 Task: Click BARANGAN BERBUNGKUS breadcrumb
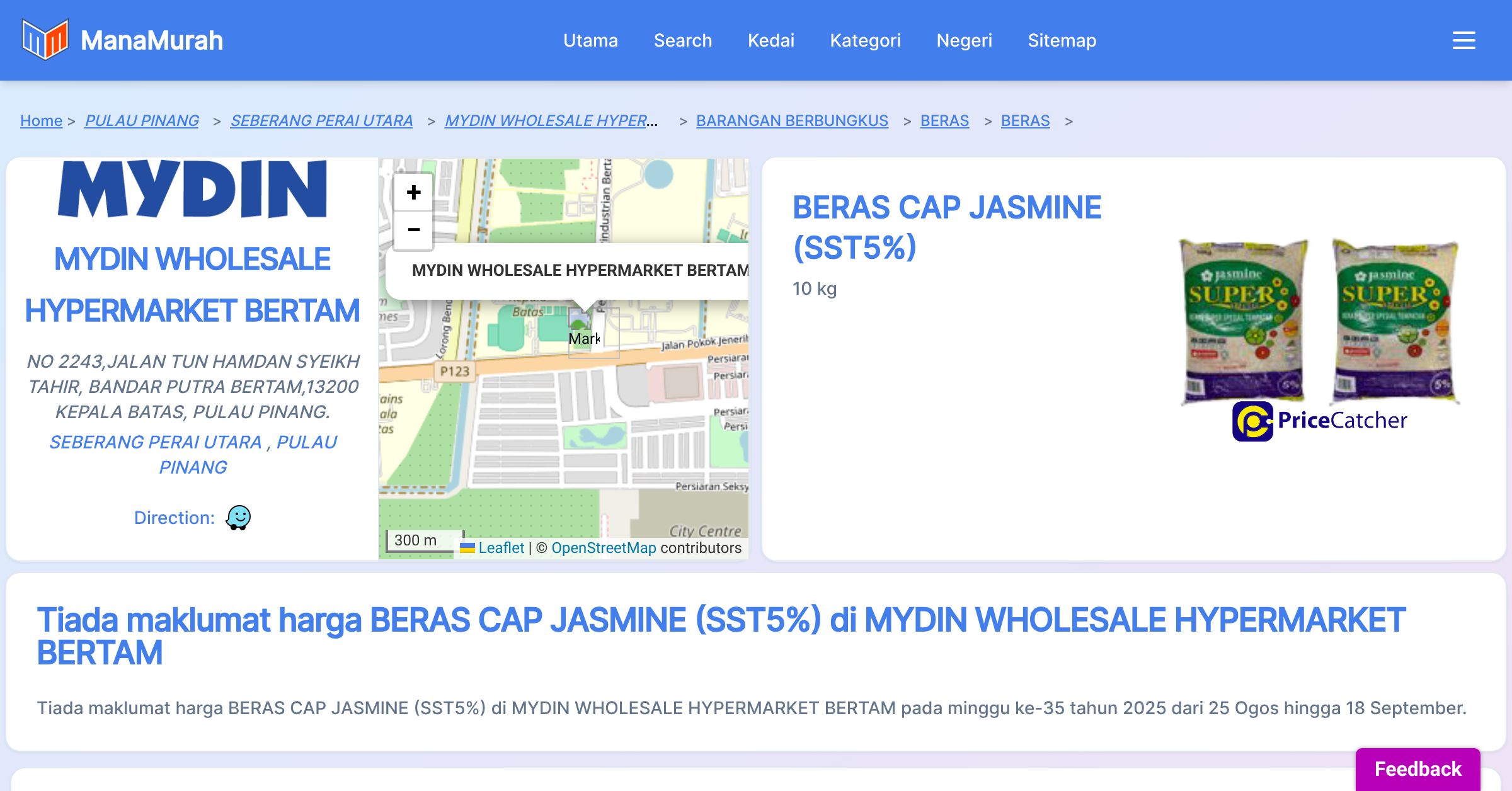[x=792, y=120]
